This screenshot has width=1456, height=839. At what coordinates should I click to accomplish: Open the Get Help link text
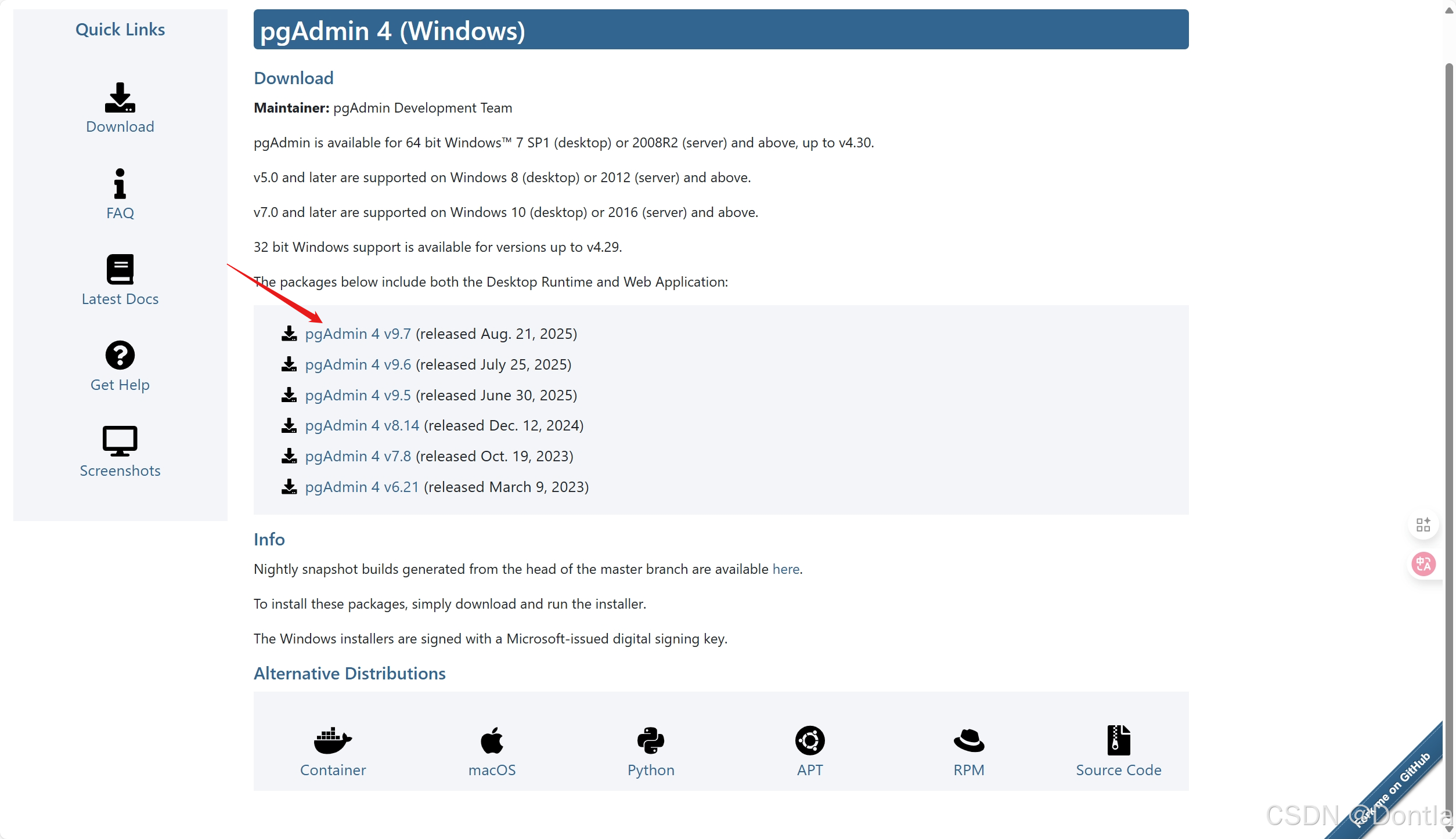tap(120, 385)
